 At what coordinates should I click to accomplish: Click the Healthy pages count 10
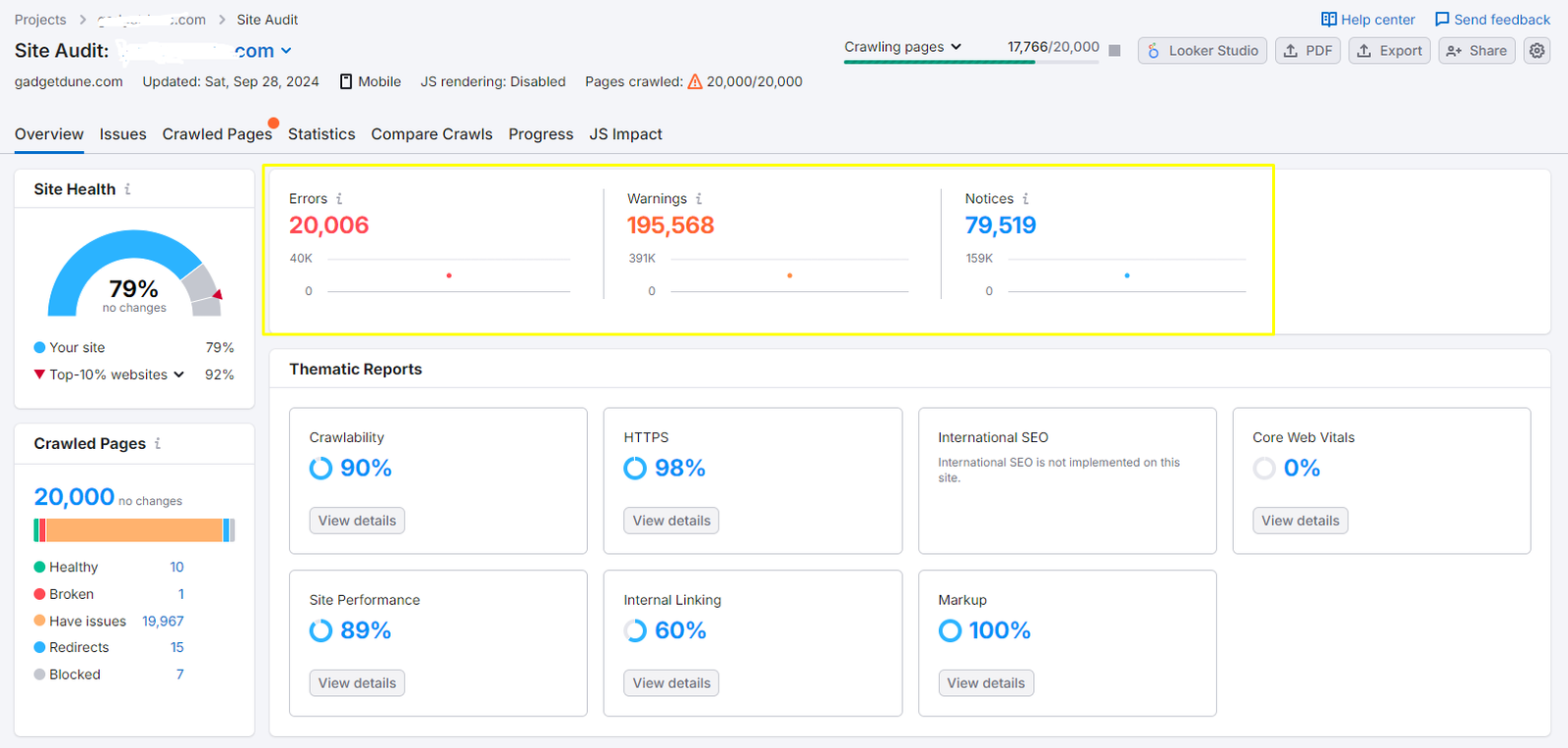[176, 568]
